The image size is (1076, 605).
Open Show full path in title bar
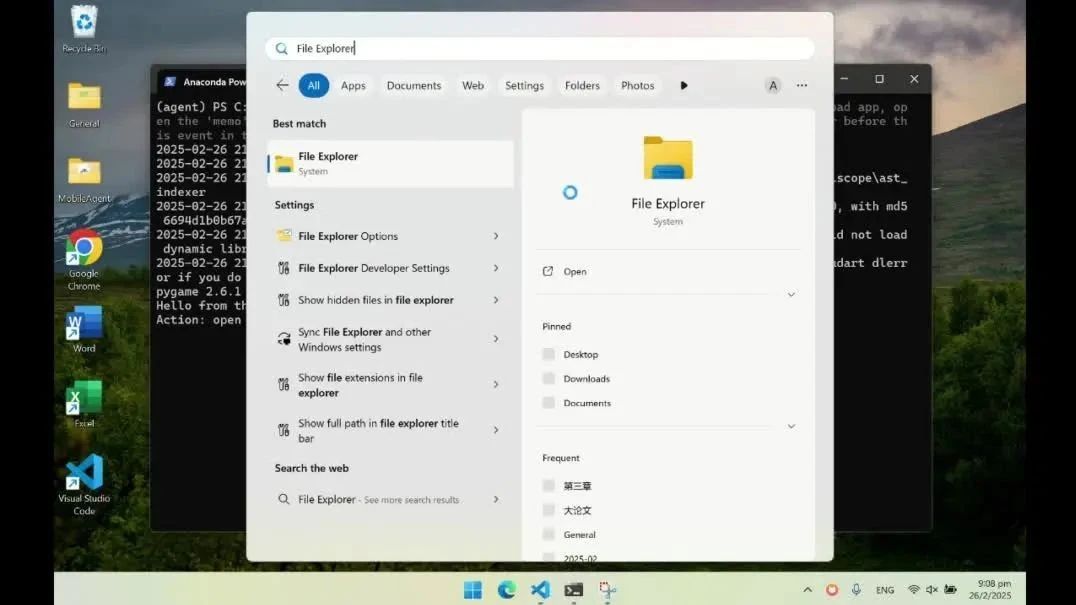pyautogui.click(x=390, y=430)
